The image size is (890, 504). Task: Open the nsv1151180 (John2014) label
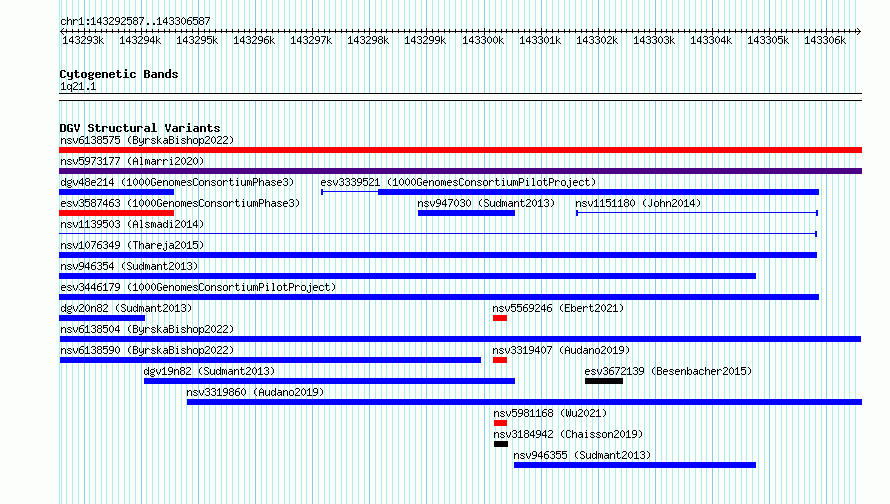click(638, 203)
